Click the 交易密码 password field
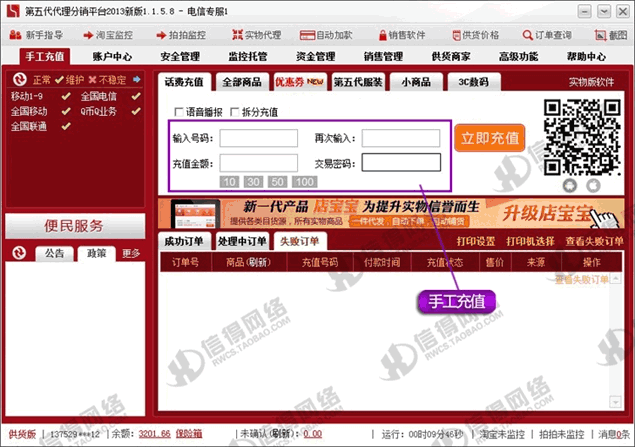635x447 pixels. [x=400, y=163]
